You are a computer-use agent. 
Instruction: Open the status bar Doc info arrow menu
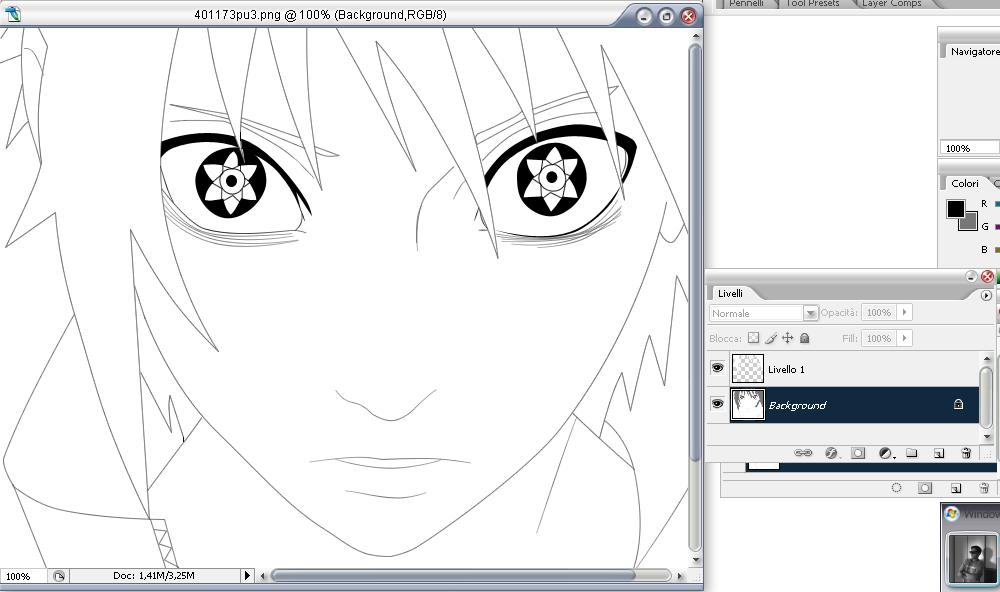(248, 576)
